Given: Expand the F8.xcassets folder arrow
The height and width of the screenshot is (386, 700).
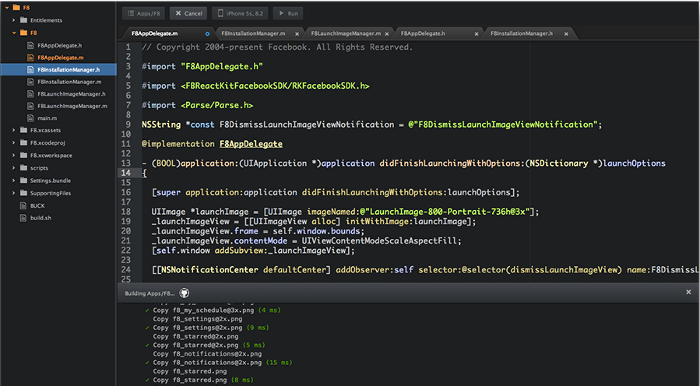Looking at the screenshot, I should click(x=14, y=130).
